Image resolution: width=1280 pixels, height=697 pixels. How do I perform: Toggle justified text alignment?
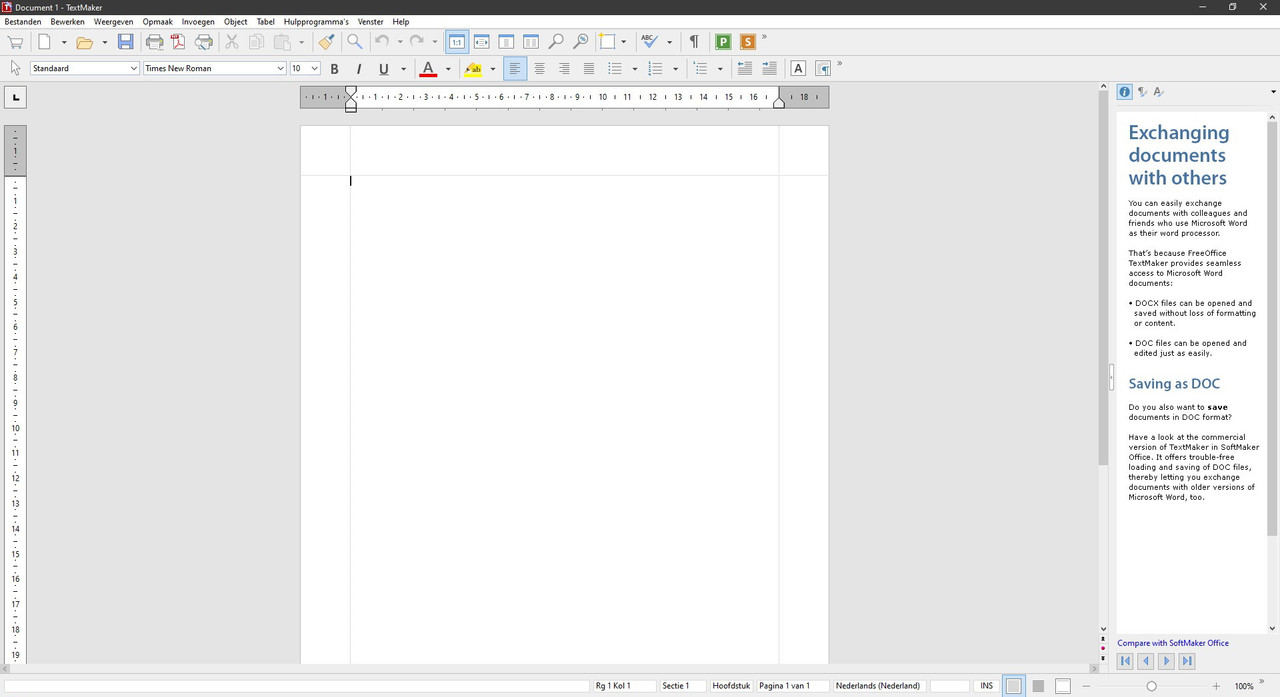[x=589, y=69]
